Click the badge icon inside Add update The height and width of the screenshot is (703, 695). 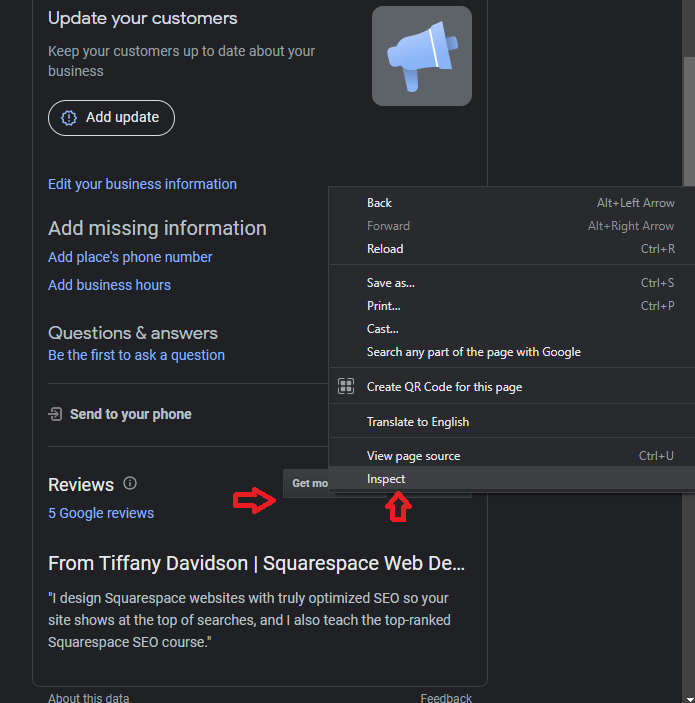[69, 118]
